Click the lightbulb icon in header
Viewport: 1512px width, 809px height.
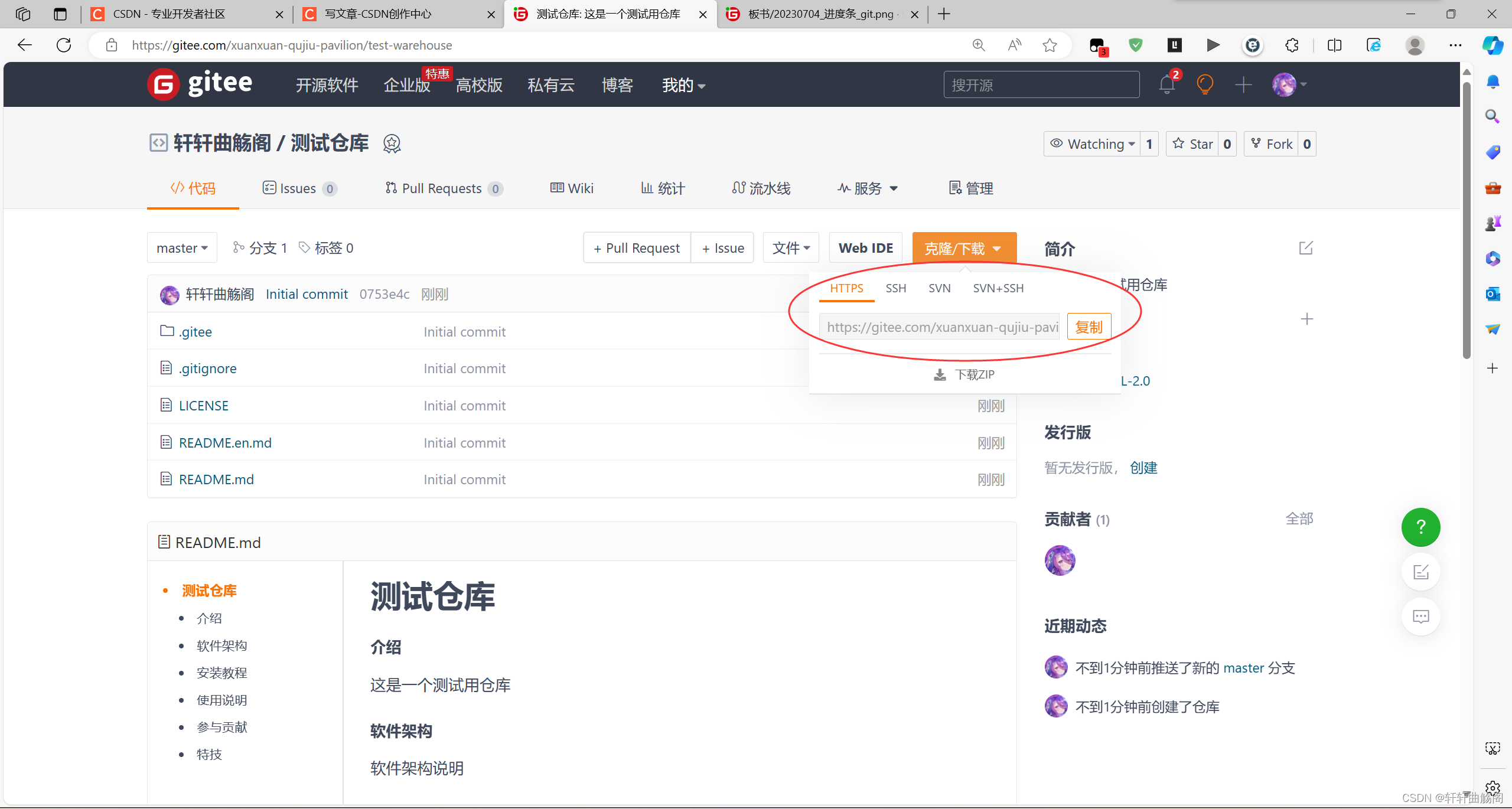(x=1204, y=85)
